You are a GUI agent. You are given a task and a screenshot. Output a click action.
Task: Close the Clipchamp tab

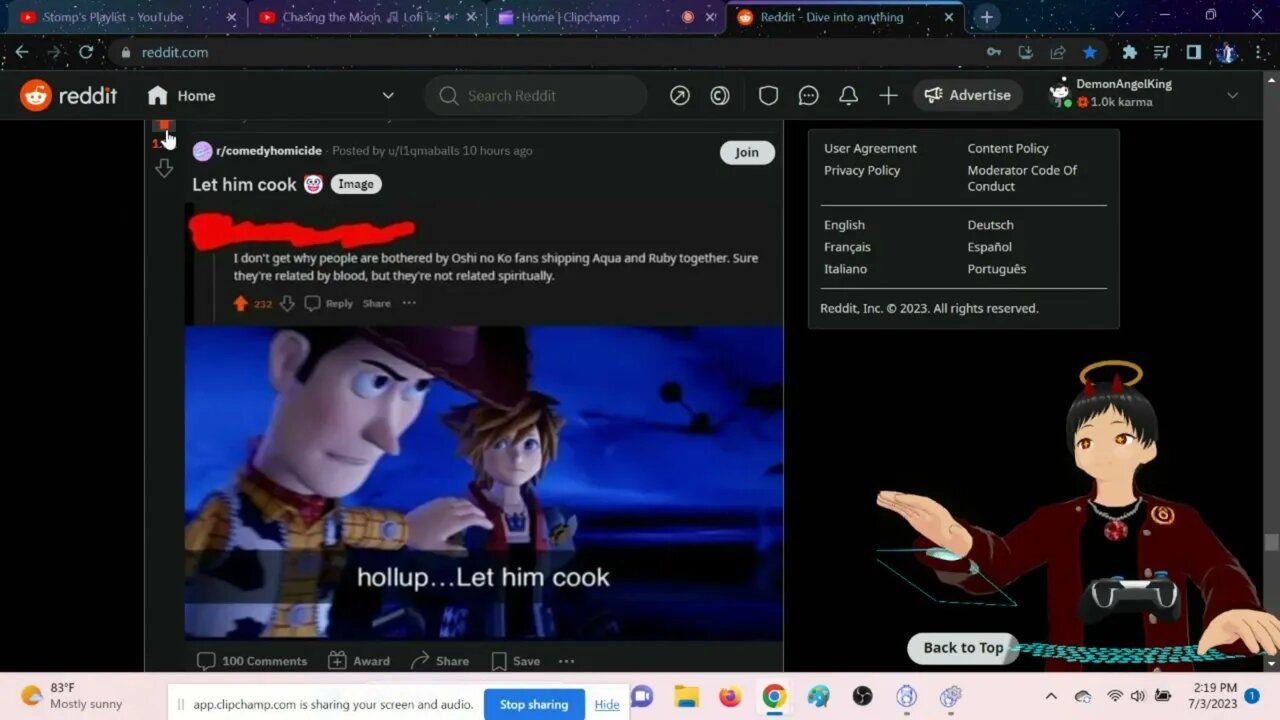[x=711, y=17]
